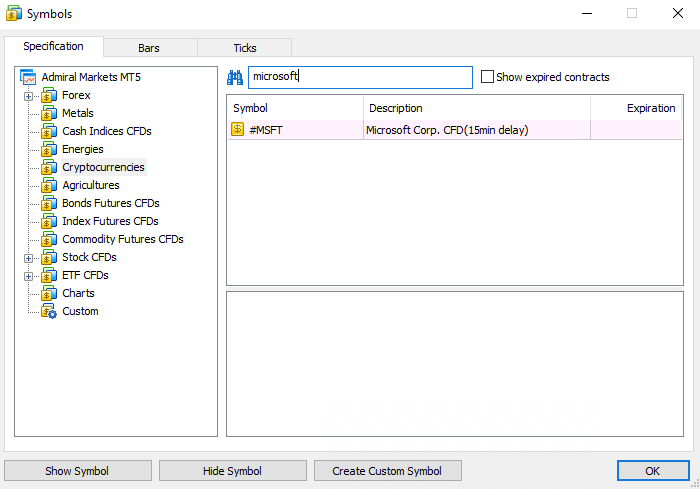
Task: Click the #MSFT symbol dollar icon
Action: point(238,130)
